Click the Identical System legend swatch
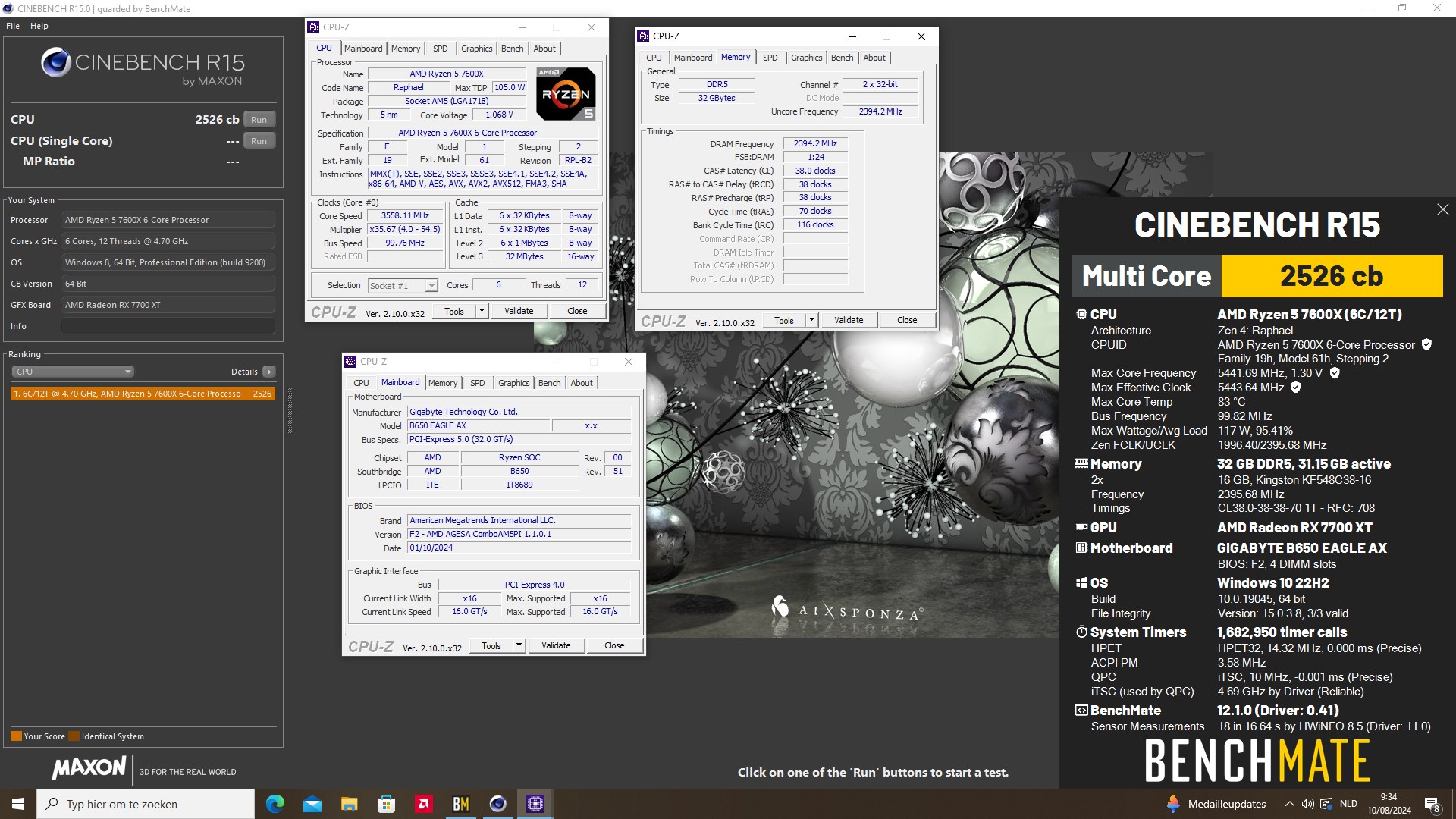The width and height of the screenshot is (1456, 819). coord(74,736)
